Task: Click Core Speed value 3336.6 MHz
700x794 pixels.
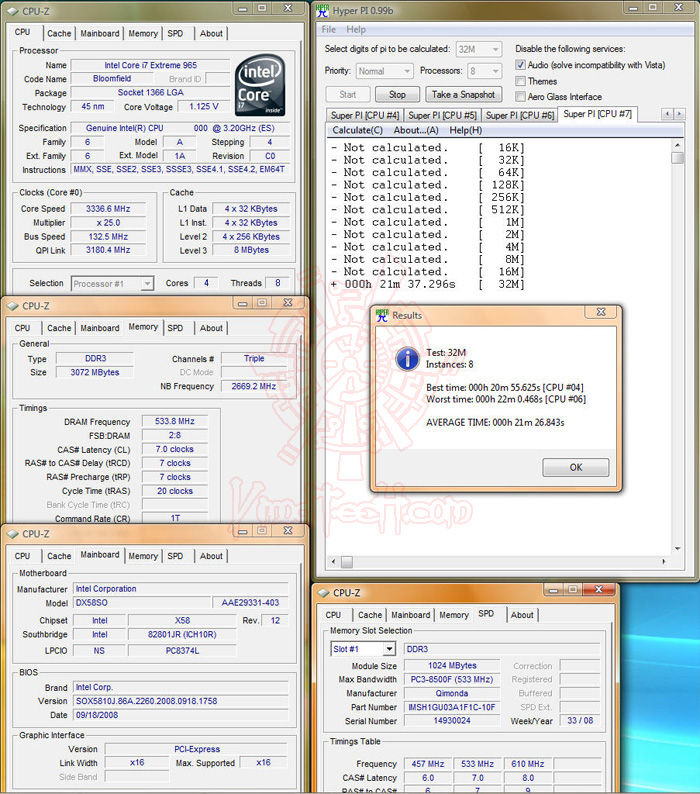Action: tap(108, 209)
